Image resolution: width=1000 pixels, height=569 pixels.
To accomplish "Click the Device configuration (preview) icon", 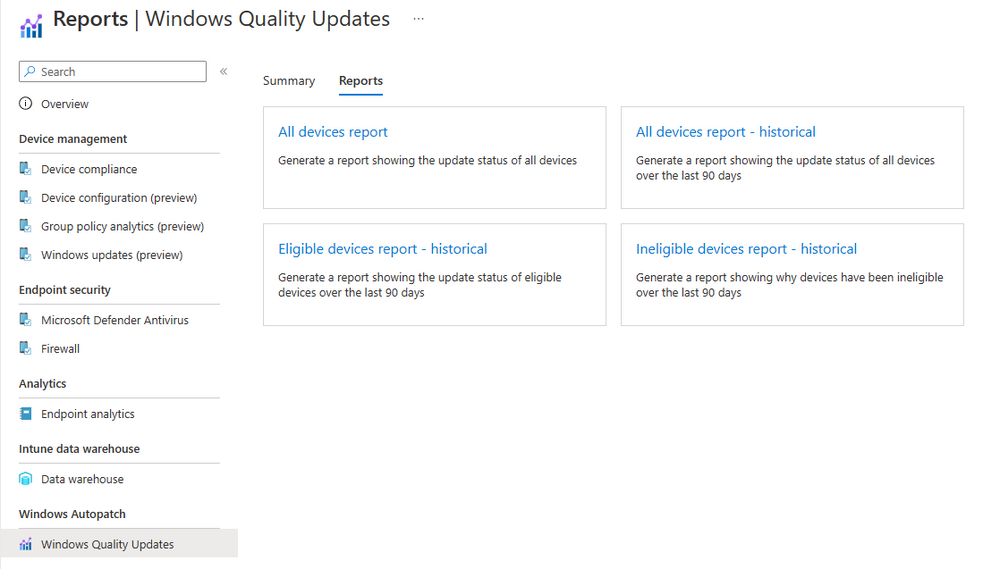I will (x=26, y=197).
